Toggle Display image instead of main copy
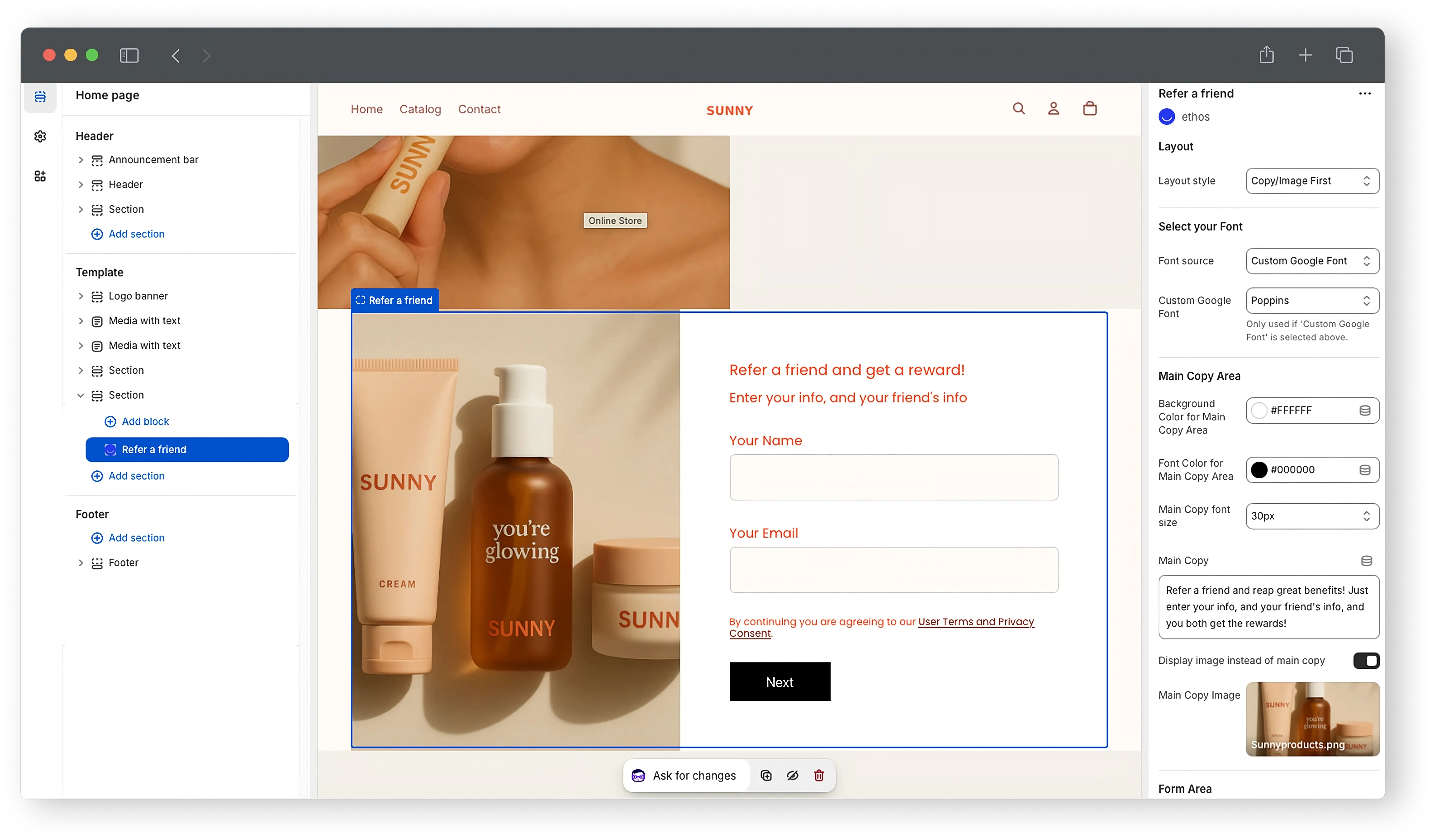This screenshot has width=1433, height=840. tap(1366, 661)
